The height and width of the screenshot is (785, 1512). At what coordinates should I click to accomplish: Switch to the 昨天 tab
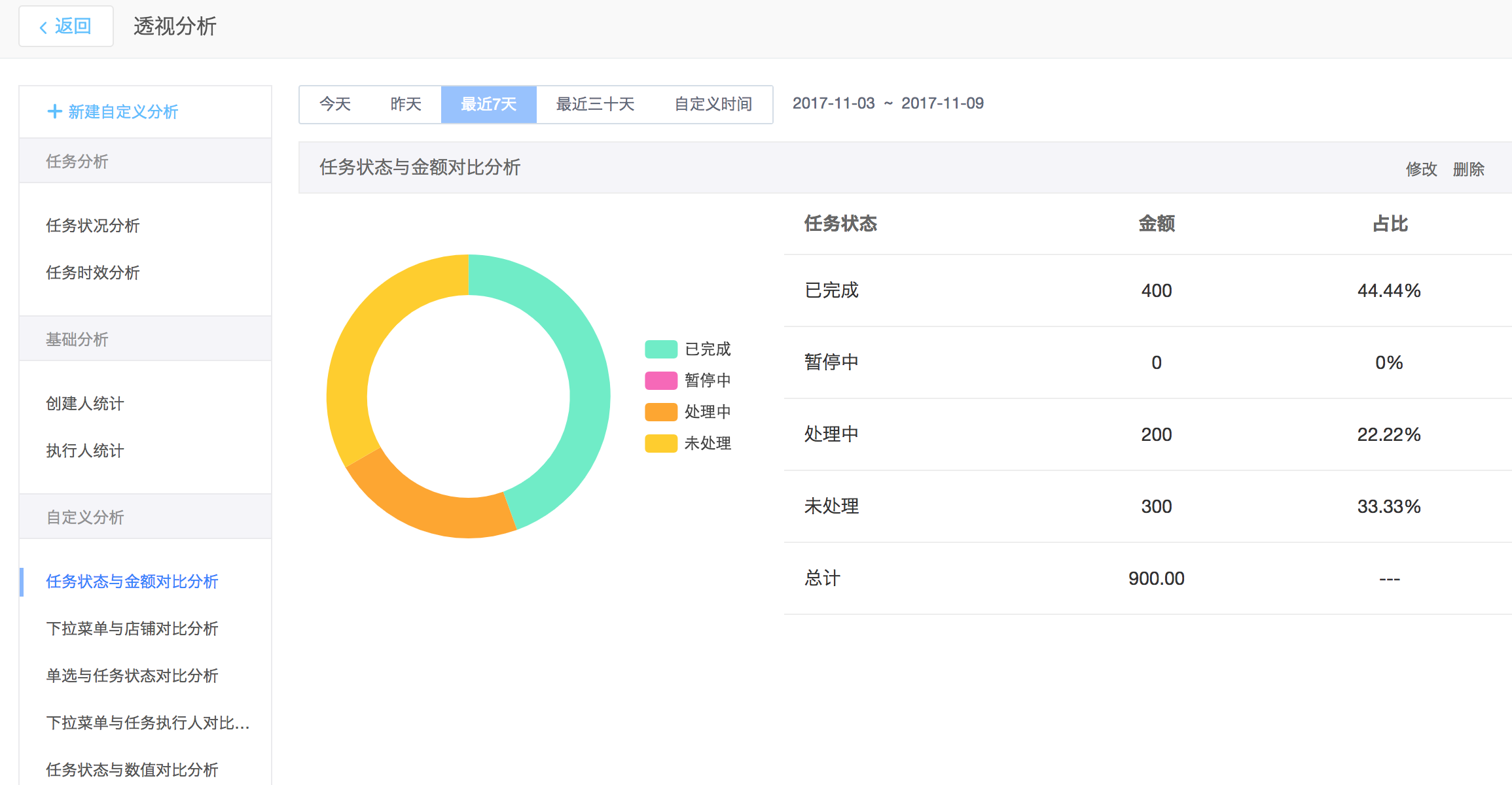click(x=406, y=104)
